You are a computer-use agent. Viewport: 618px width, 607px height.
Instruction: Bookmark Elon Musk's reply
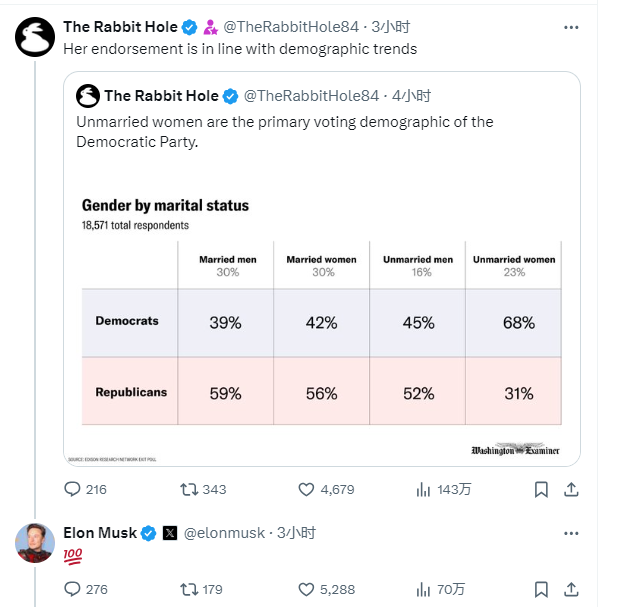[x=541, y=590]
